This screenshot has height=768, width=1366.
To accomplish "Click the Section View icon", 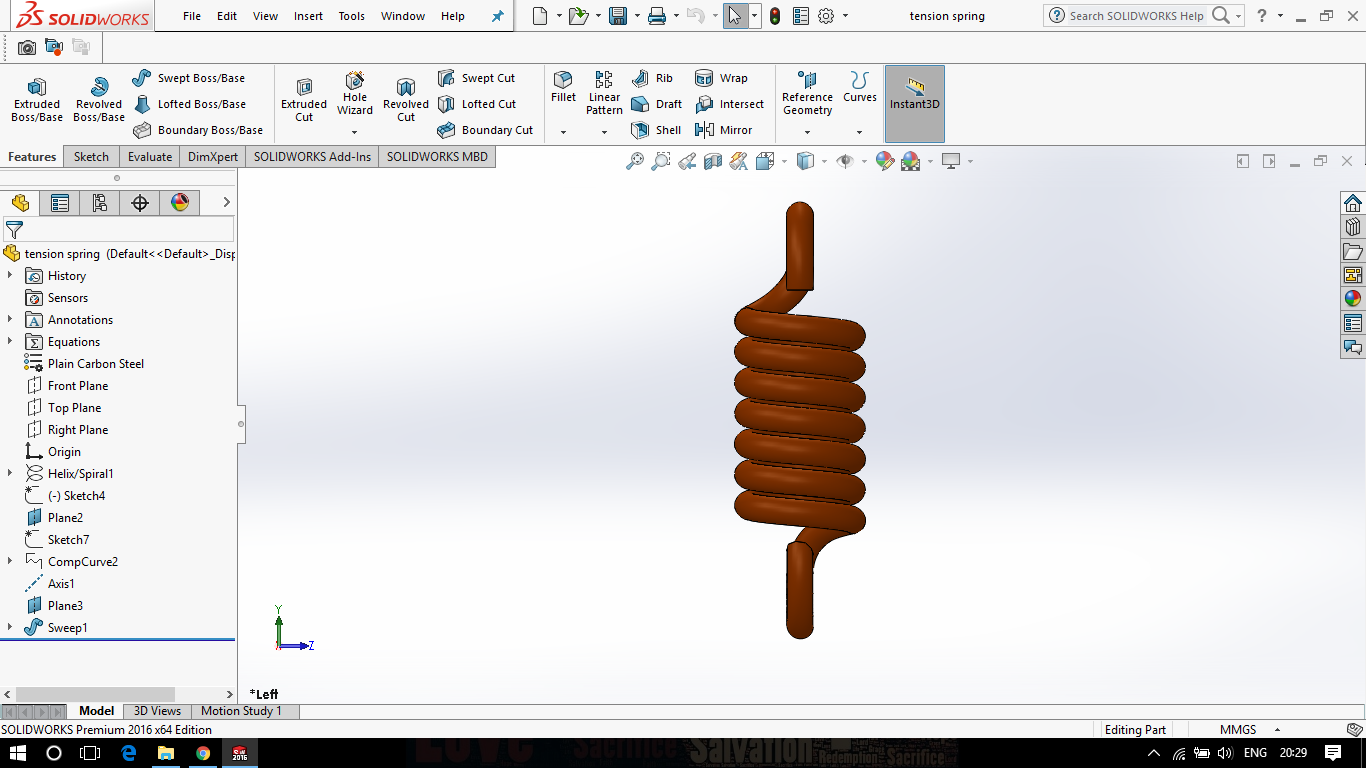I will [713, 161].
